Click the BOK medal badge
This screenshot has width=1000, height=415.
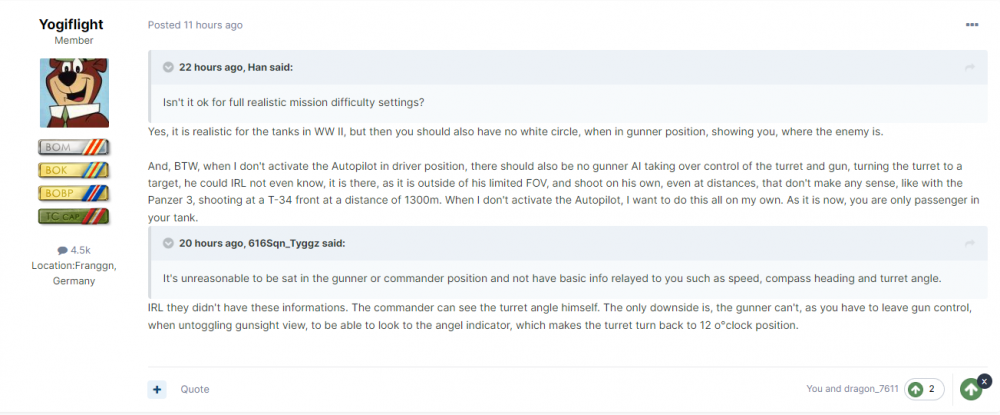[x=71, y=171]
